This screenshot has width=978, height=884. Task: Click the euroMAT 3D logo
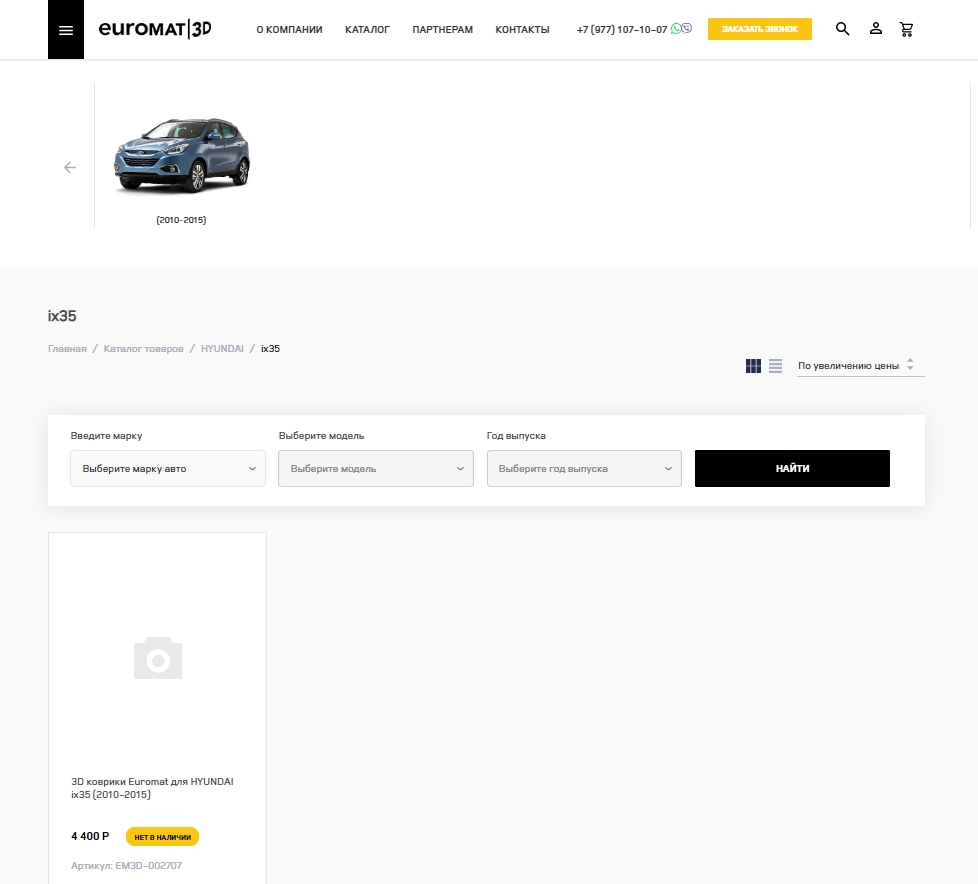155,29
